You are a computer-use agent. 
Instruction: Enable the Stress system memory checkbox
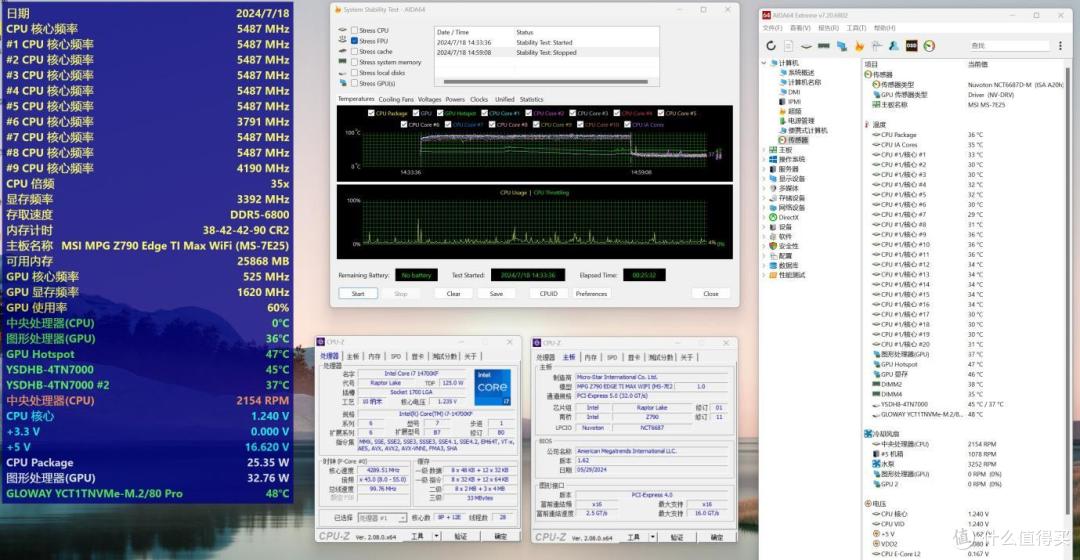click(x=354, y=62)
